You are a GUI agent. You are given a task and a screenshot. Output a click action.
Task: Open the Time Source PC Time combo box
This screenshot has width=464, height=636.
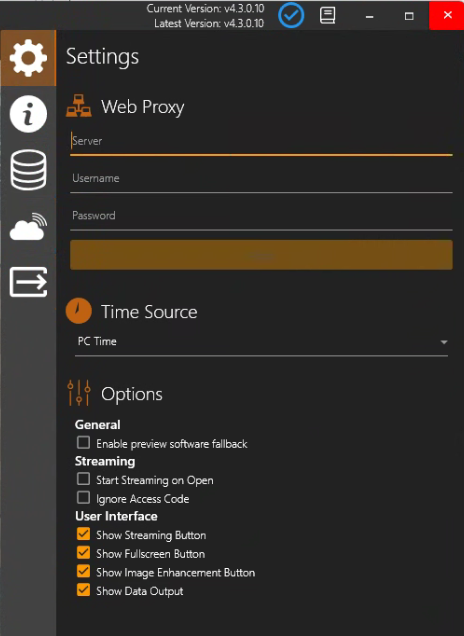click(x=261, y=342)
